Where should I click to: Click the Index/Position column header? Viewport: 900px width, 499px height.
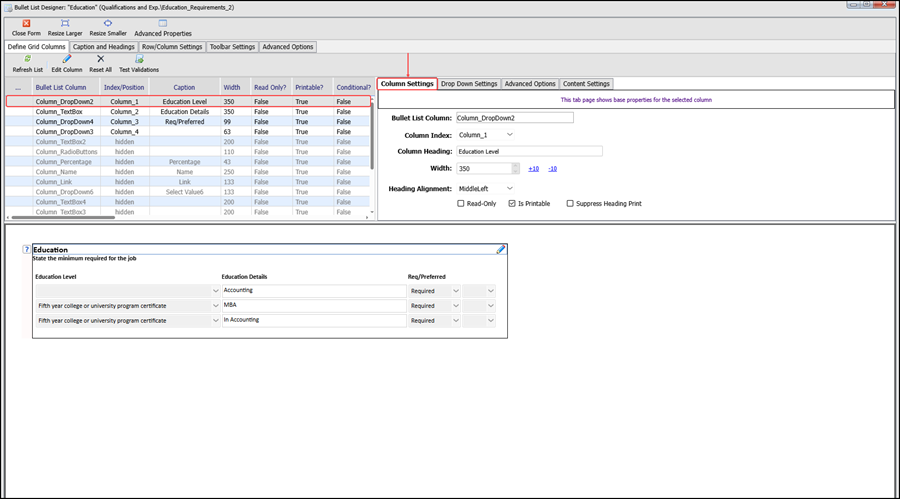coord(124,87)
